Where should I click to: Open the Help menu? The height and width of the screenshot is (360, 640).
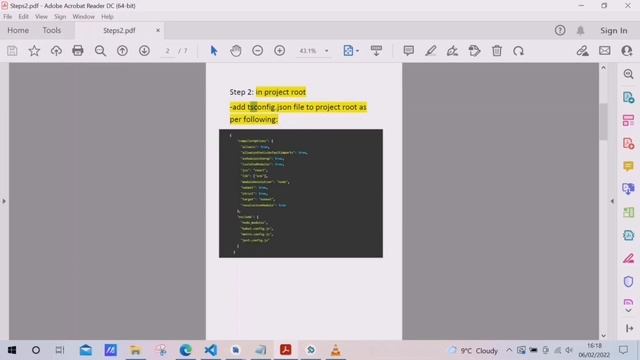107,17
